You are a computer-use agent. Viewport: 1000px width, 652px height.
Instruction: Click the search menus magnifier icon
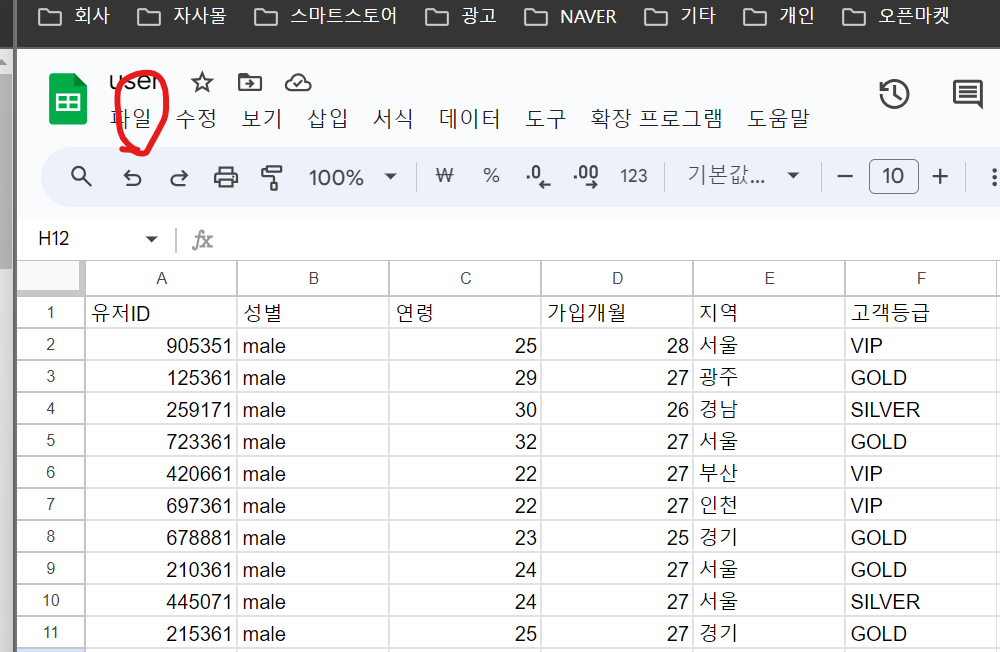(82, 176)
